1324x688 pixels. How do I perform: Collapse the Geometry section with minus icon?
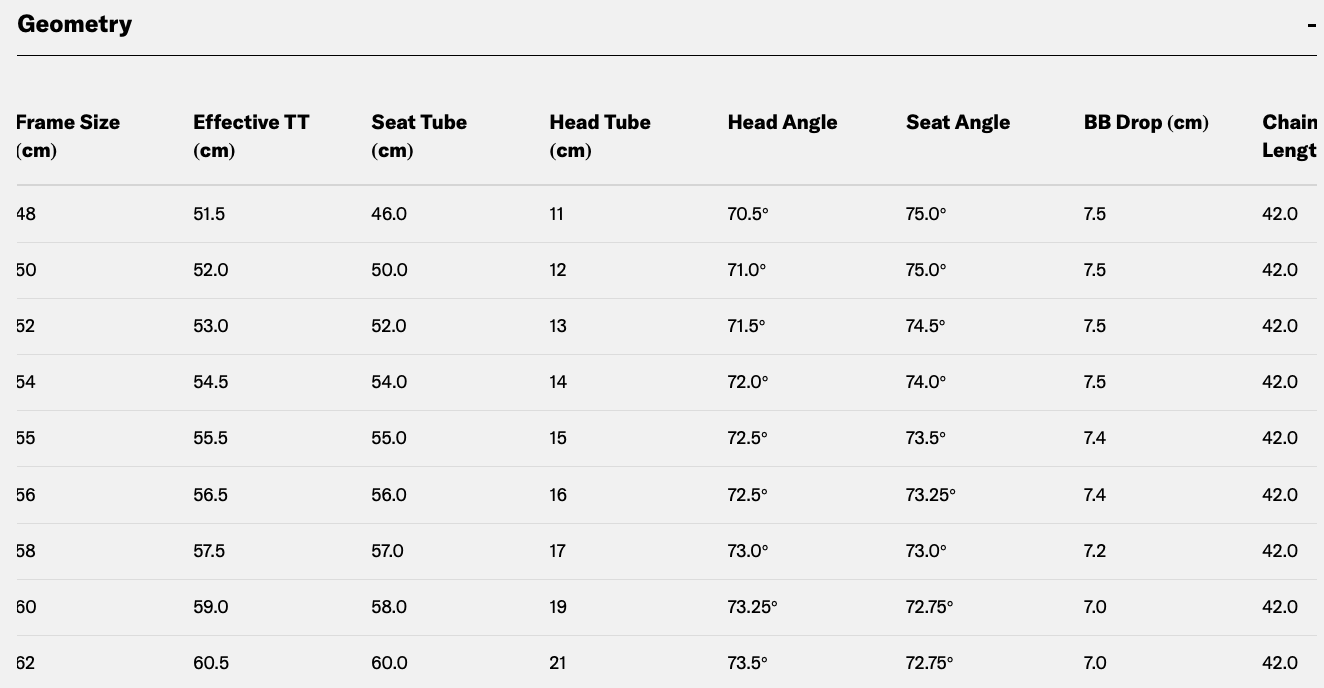pos(1311,24)
